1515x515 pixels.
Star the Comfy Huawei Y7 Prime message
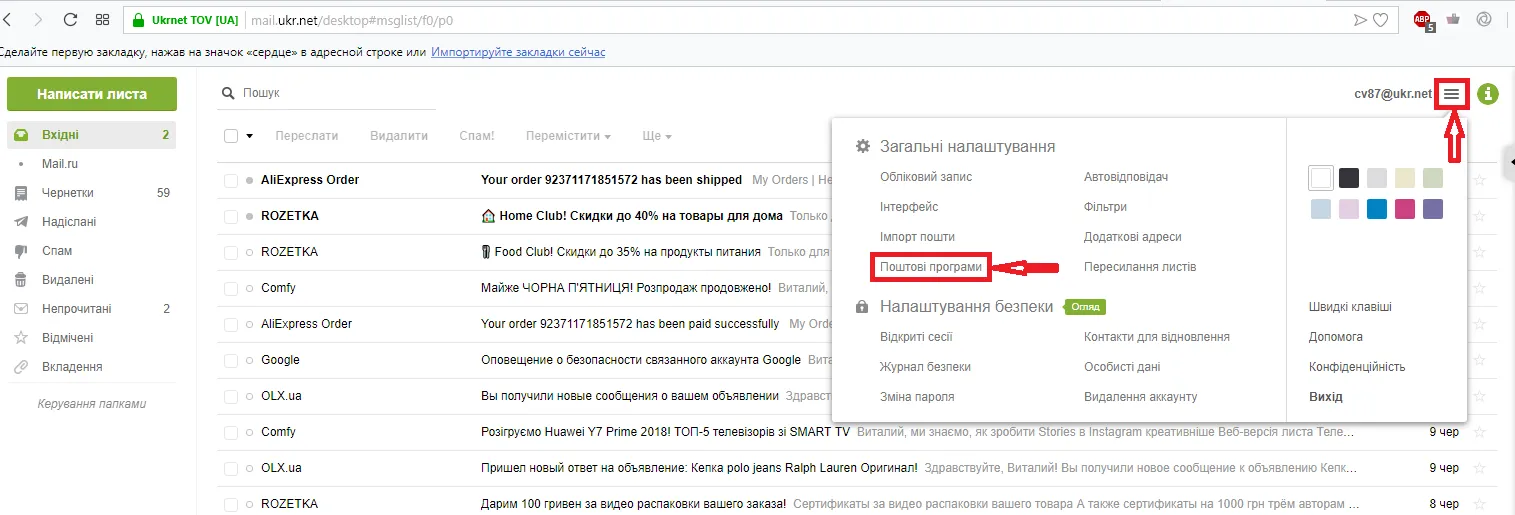coord(1480,432)
